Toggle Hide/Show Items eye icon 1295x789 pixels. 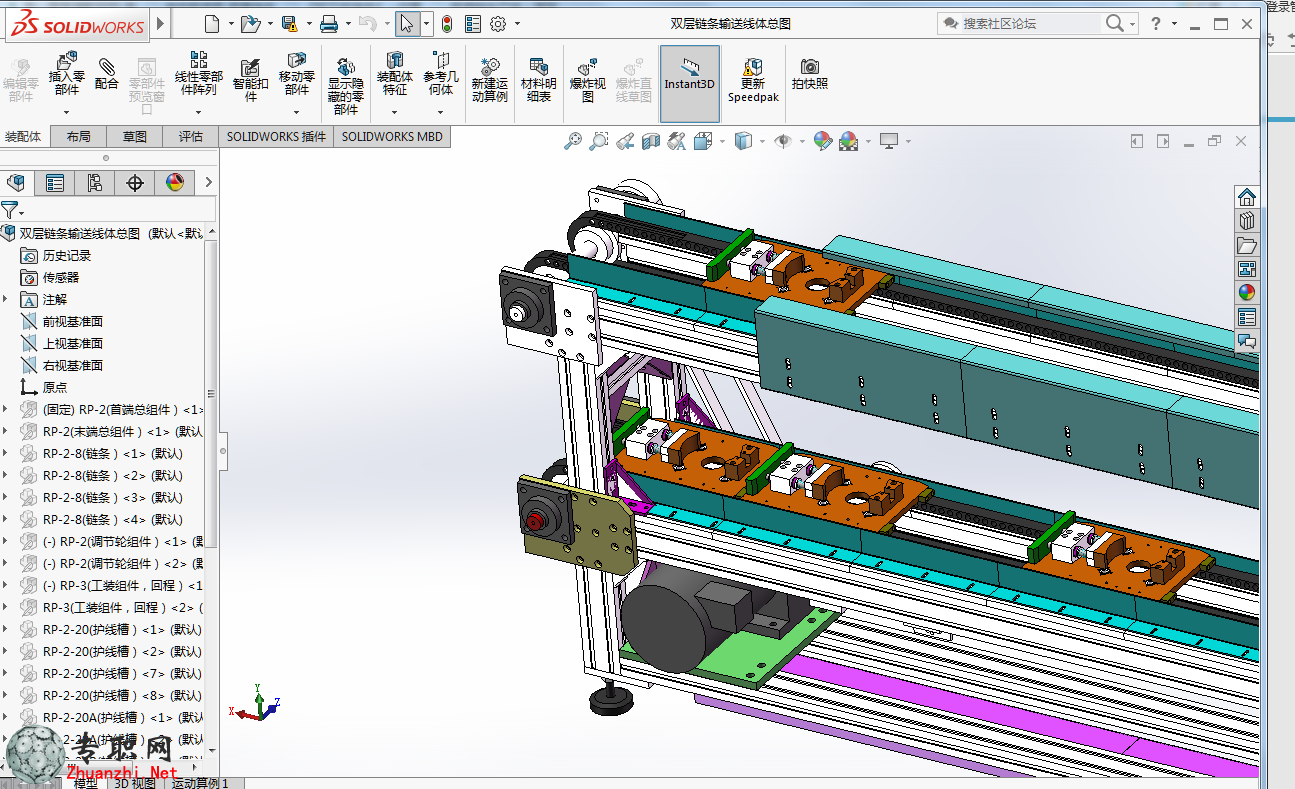point(783,142)
